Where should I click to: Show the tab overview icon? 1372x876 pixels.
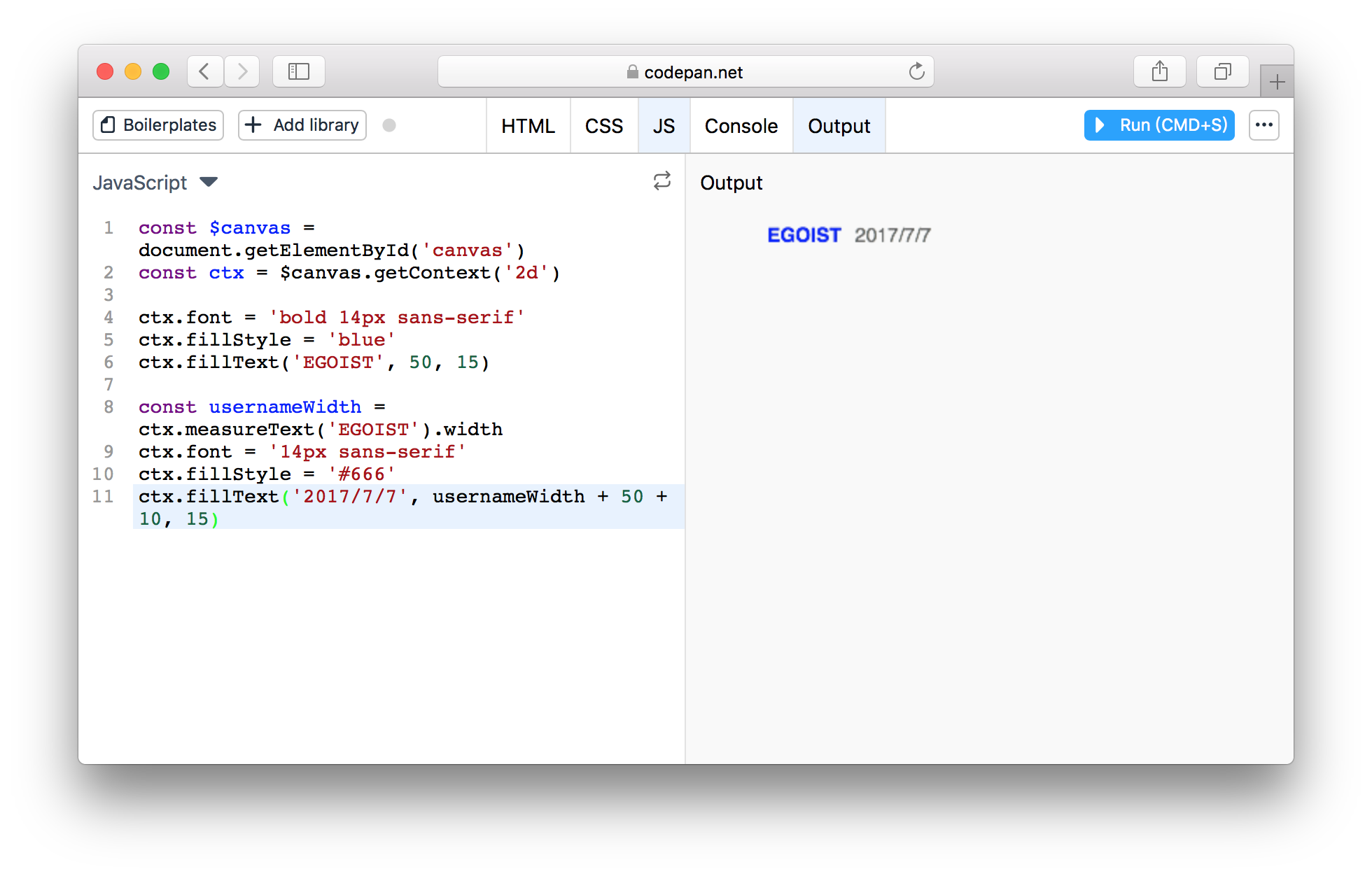(1222, 71)
